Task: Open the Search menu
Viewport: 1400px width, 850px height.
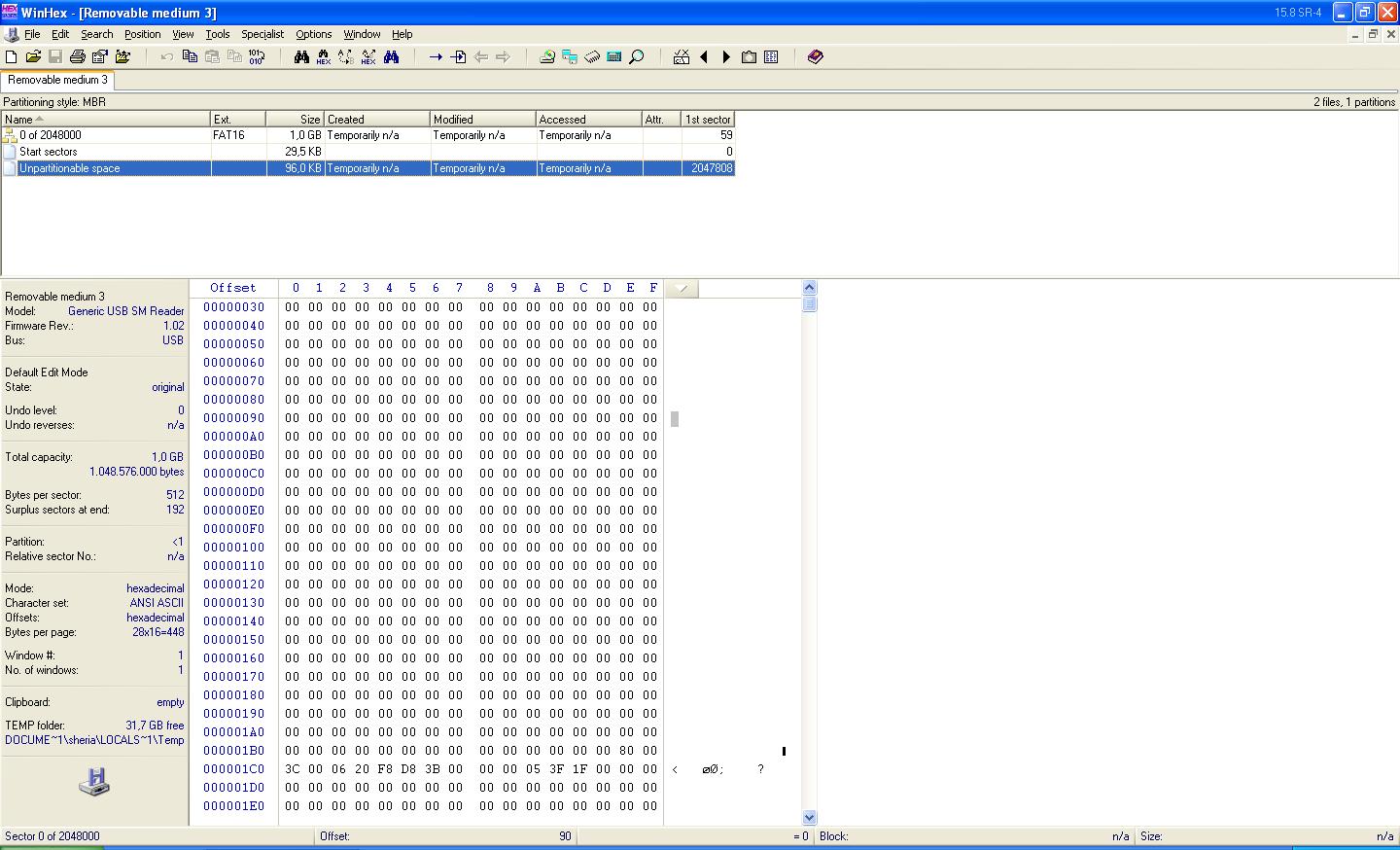Action: coord(97,34)
